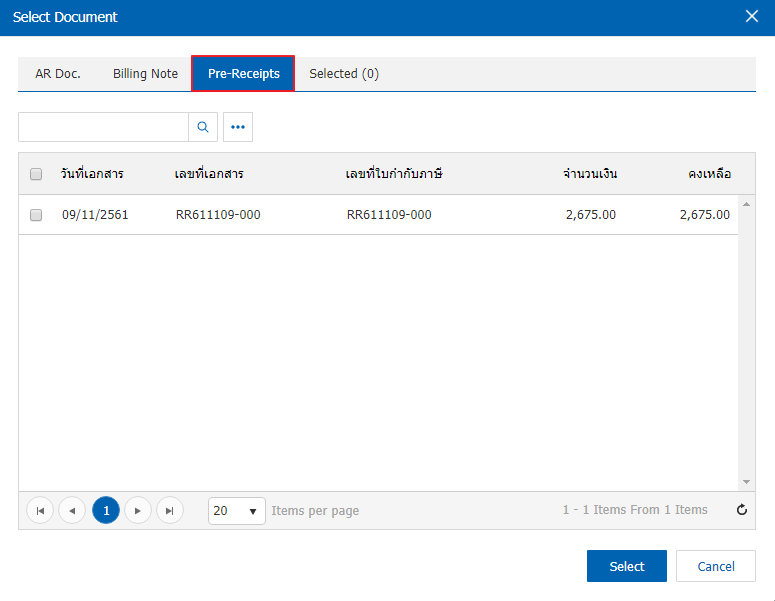Image resolution: width=775 pixels, height=601 pixels.
Task: Tick the select-all header checkbox
Action: point(36,174)
